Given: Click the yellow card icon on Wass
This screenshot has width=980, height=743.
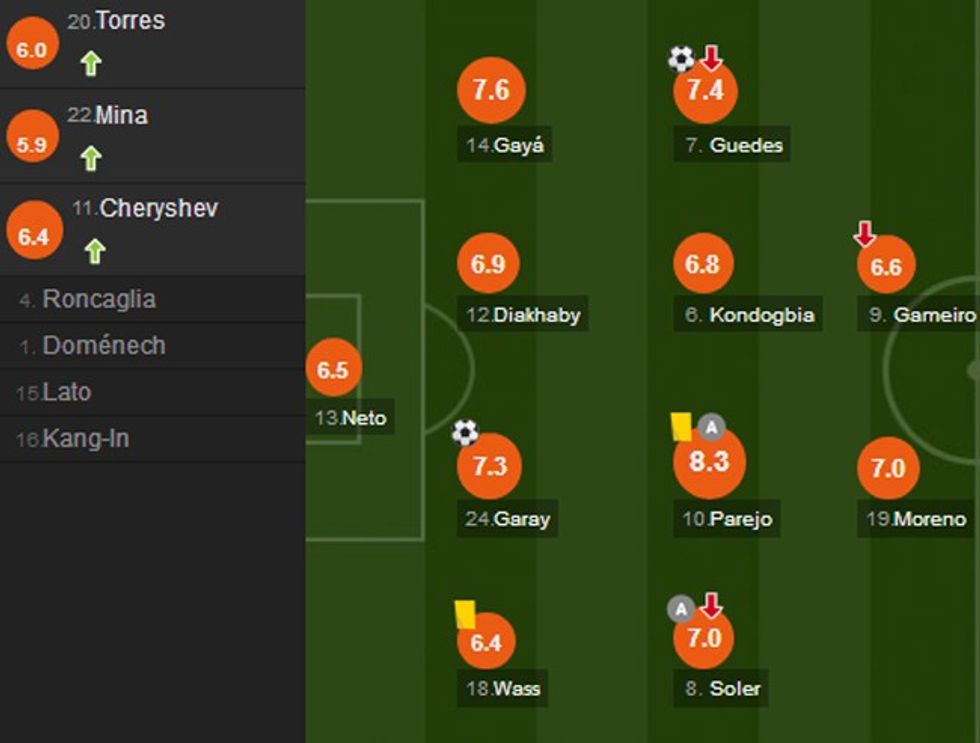Looking at the screenshot, I should click(465, 614).
